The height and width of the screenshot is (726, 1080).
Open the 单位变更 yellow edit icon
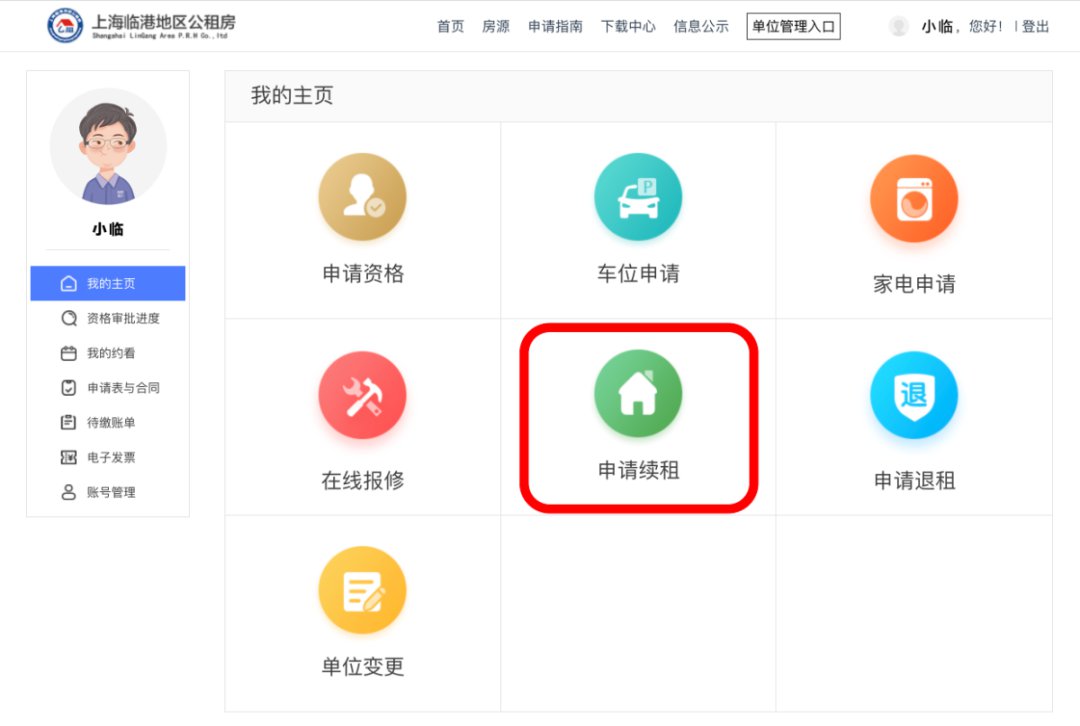(362, 590)
